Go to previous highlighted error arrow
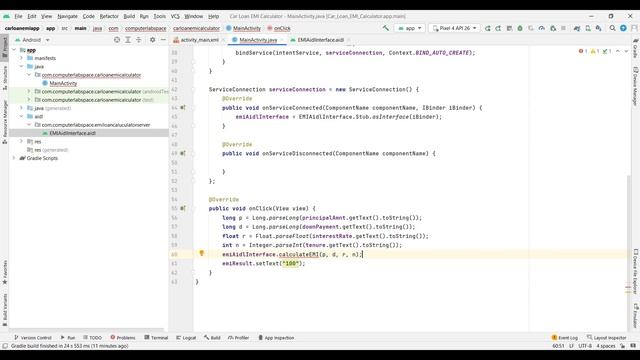Screen dimensions: 640x360 coord(618,51)
